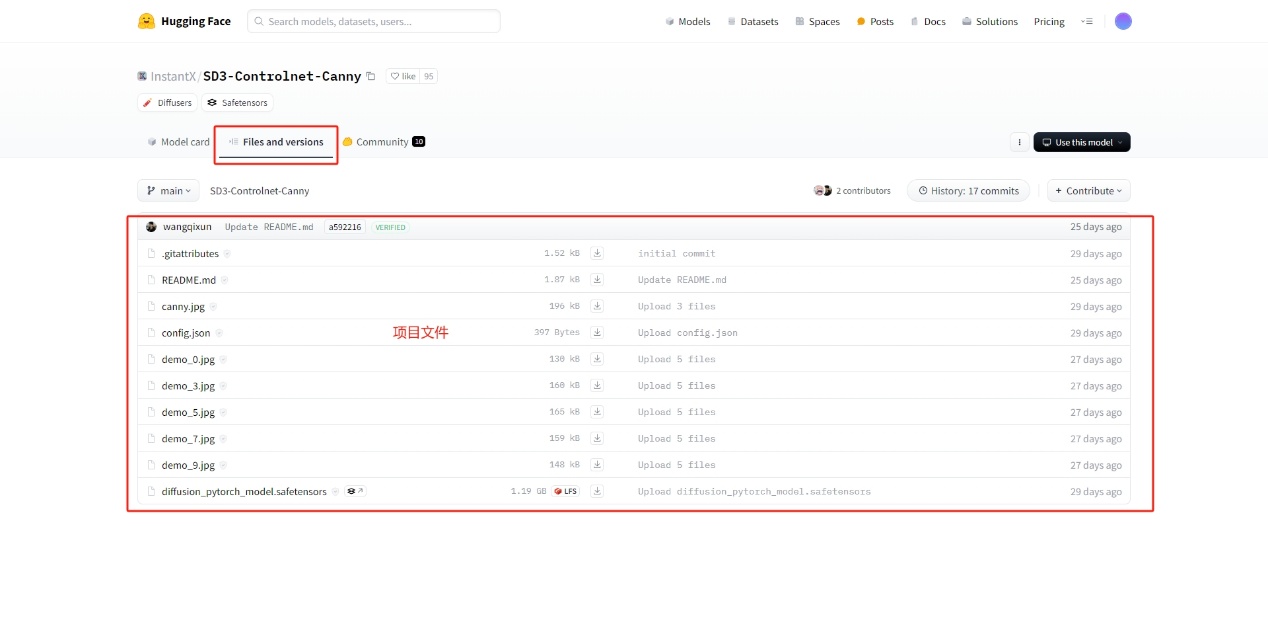The image size is (1268, 630).
Task: Open the Contribute dropdown
Action: click(1088, 191)
